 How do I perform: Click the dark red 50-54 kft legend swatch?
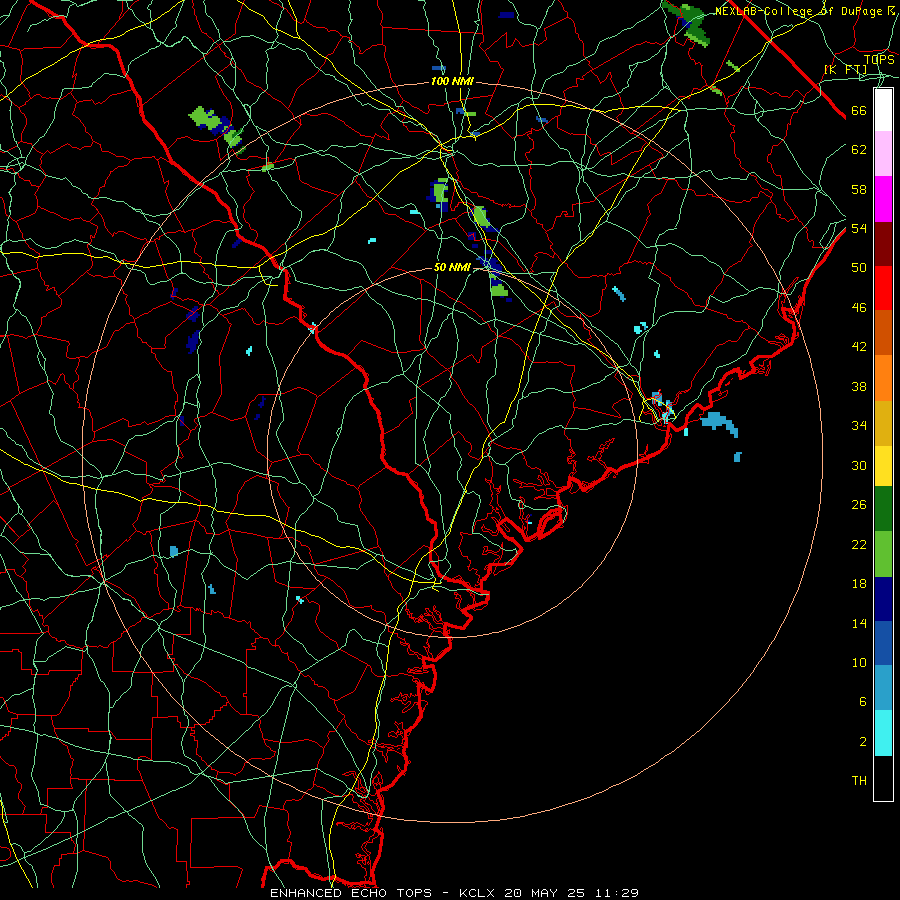[883, 243]
